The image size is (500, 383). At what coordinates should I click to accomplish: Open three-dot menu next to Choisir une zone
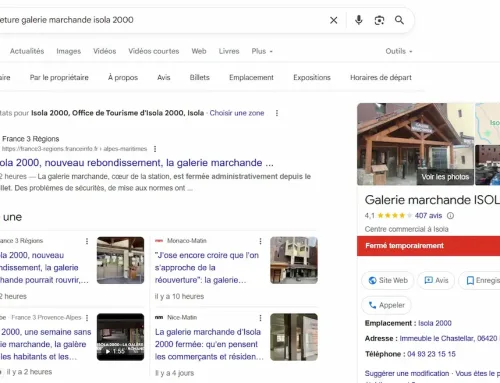click(277, 113)
